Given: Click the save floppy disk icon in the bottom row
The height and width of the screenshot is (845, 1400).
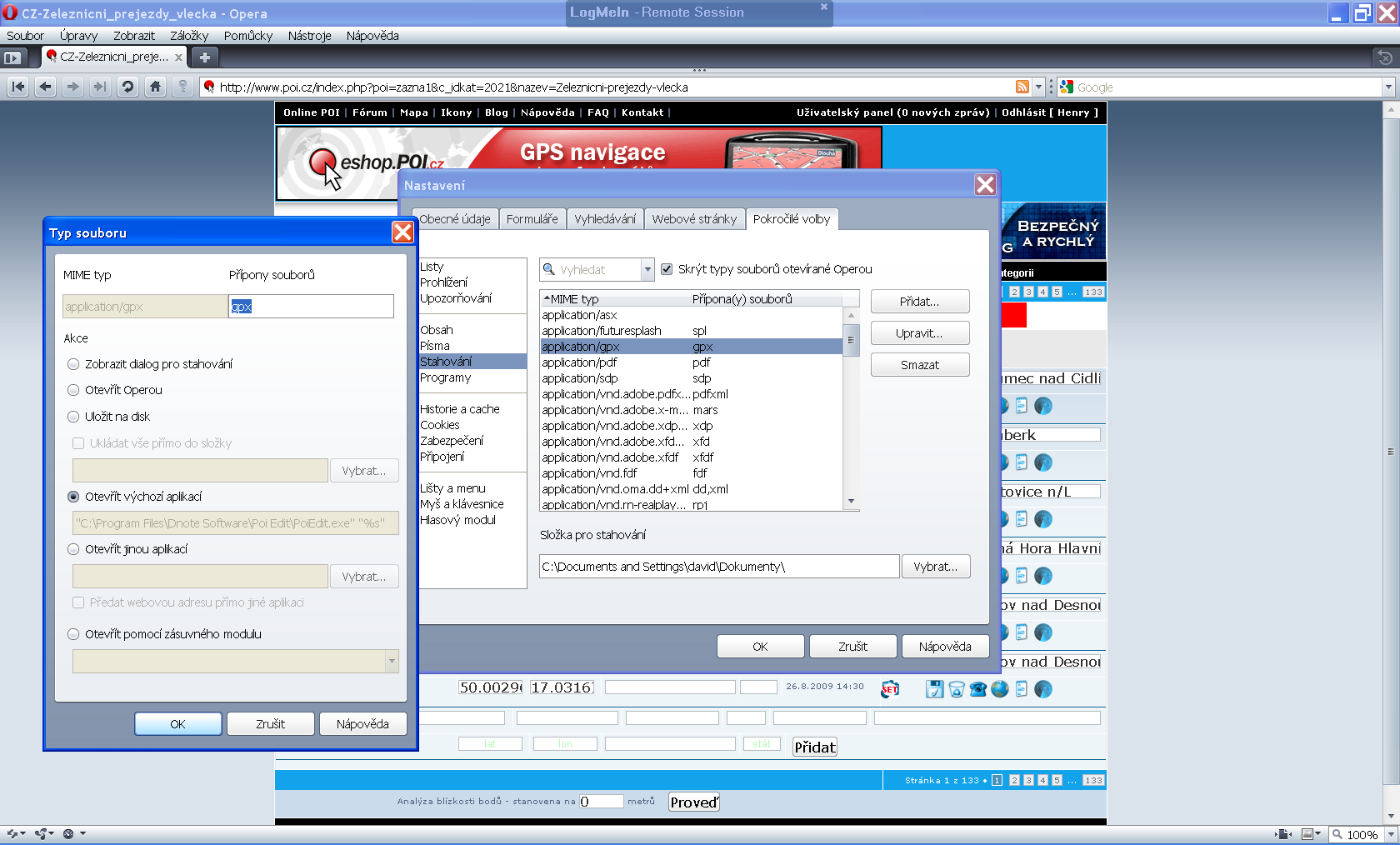Looking at the screenshot, I should pyautogui.click(x=934, y=689).
